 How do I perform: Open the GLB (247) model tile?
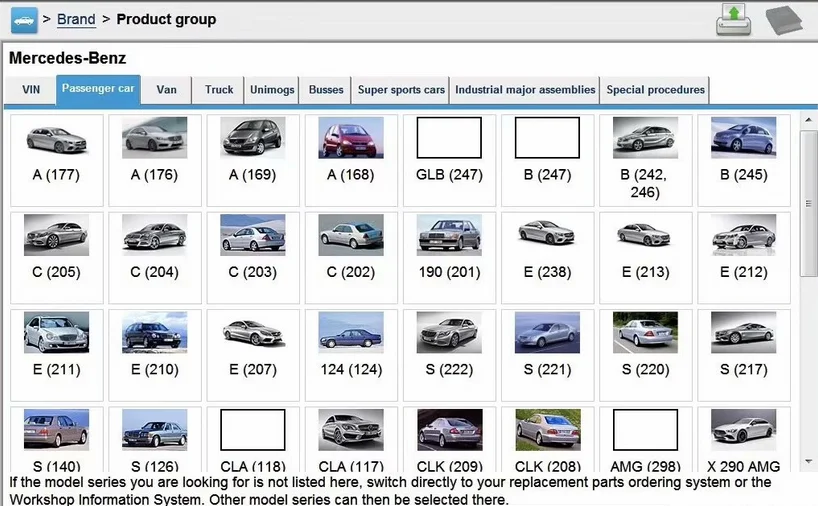click(x=449, y=160)
